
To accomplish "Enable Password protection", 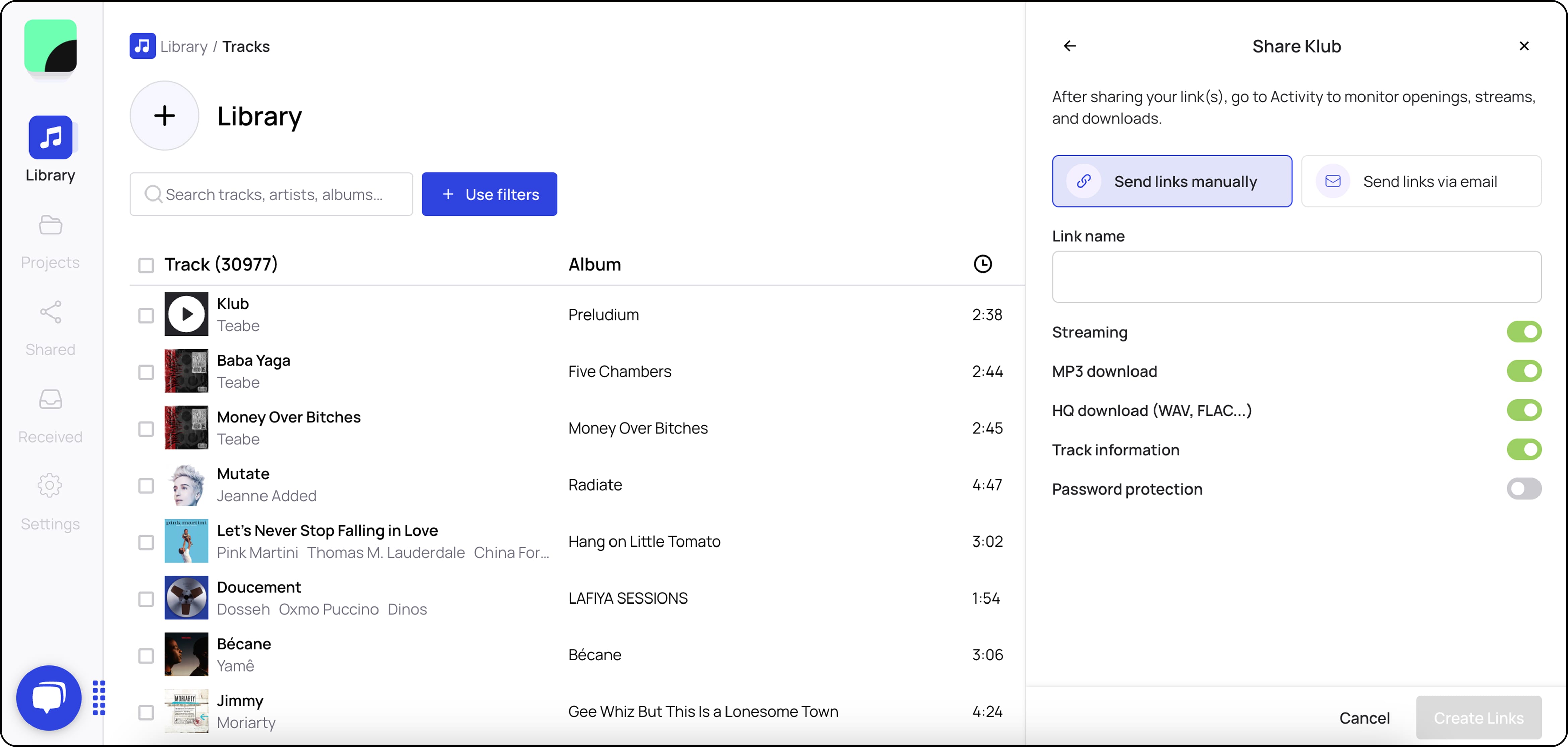I will (1523, 489).
